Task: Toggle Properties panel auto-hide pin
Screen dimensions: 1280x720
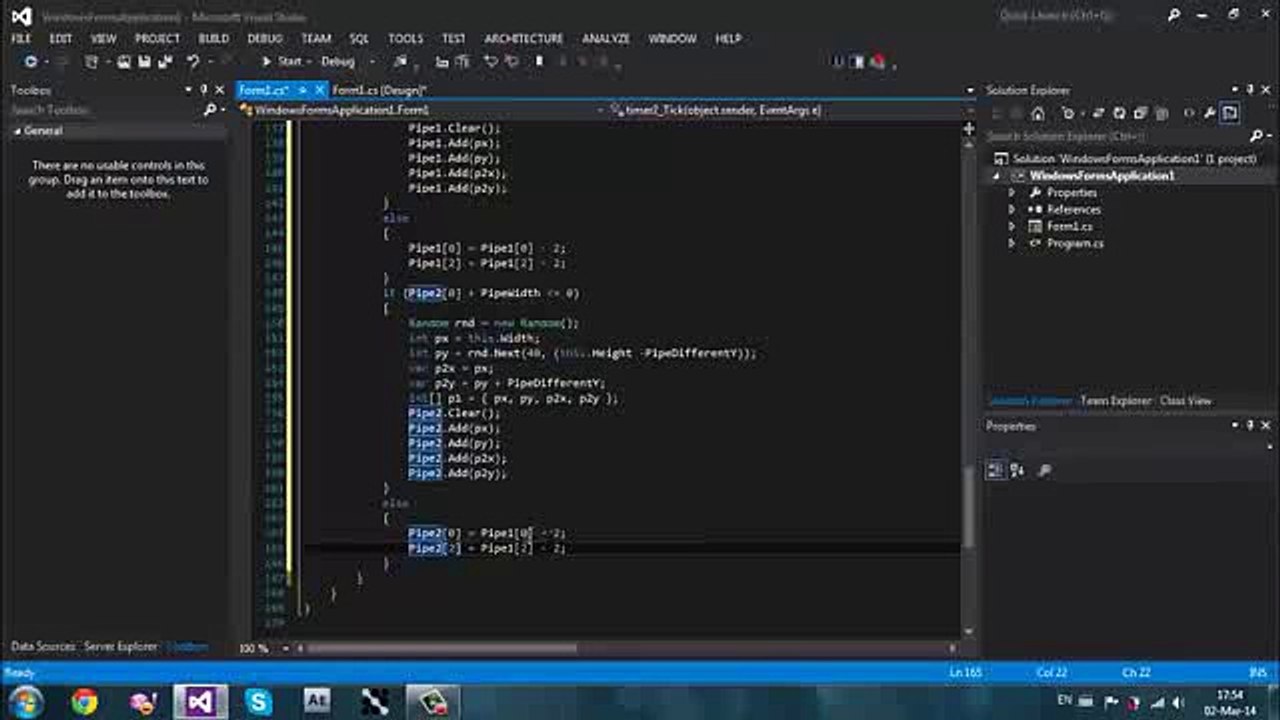Action: (1250, 426)
